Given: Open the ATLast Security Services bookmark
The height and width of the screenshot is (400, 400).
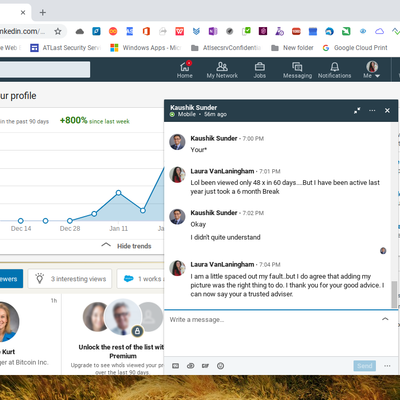Looking at the screenshot, I should 66,48.
